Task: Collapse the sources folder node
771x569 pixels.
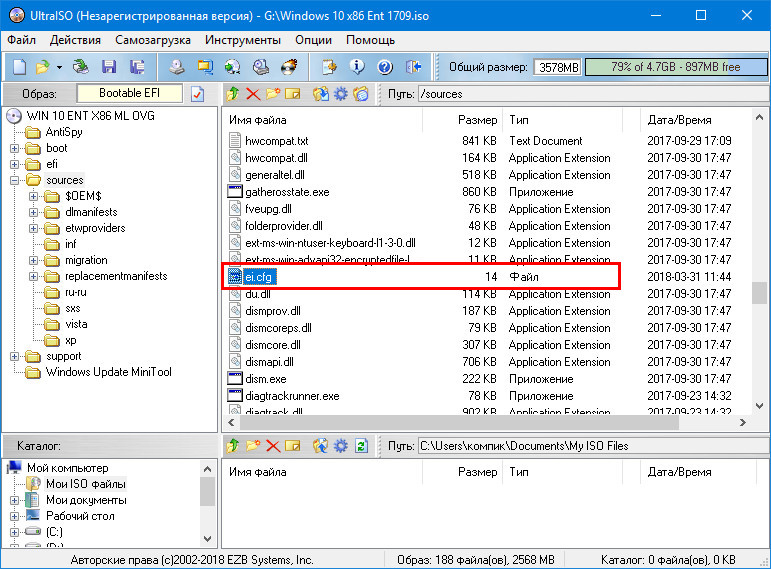Action: 15,180
